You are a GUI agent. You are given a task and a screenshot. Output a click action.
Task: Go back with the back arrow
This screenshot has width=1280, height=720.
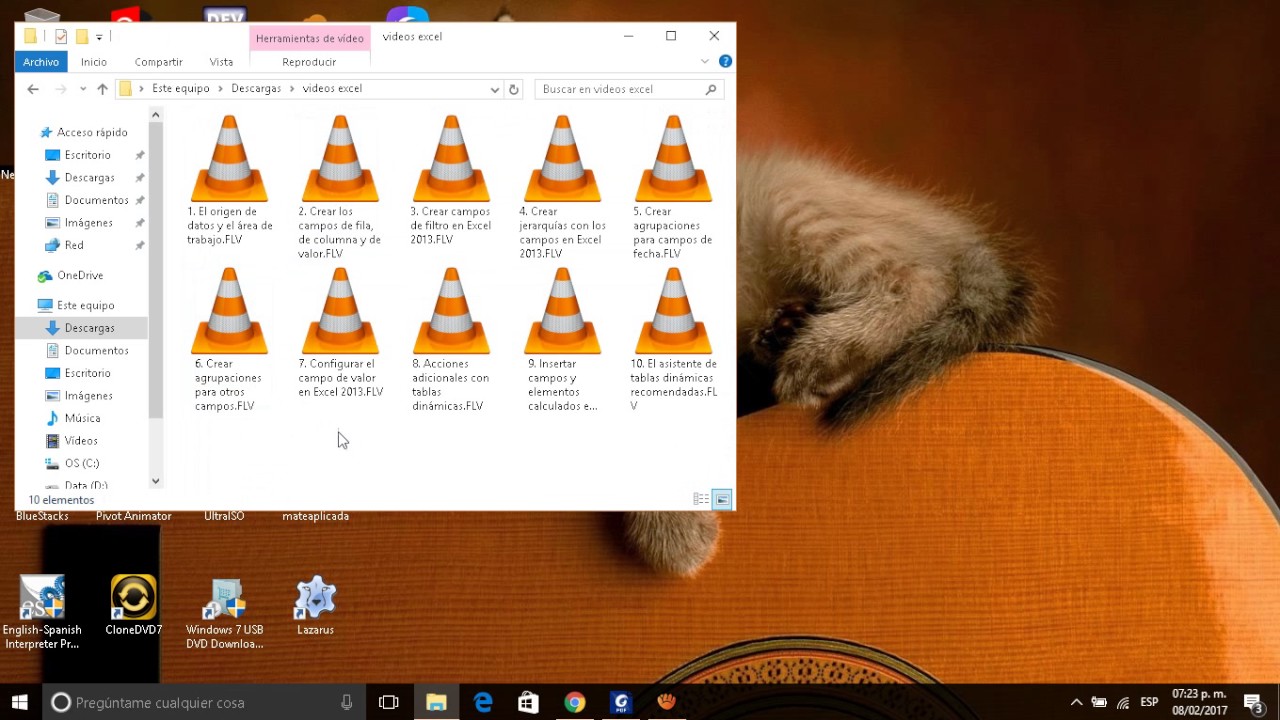point(33,89)
